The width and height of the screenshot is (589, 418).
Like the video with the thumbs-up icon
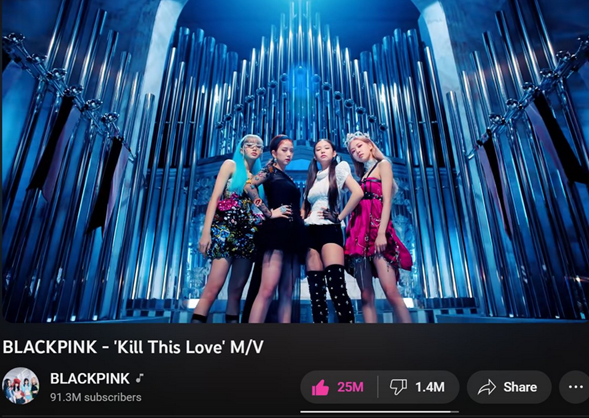(320, 388)
